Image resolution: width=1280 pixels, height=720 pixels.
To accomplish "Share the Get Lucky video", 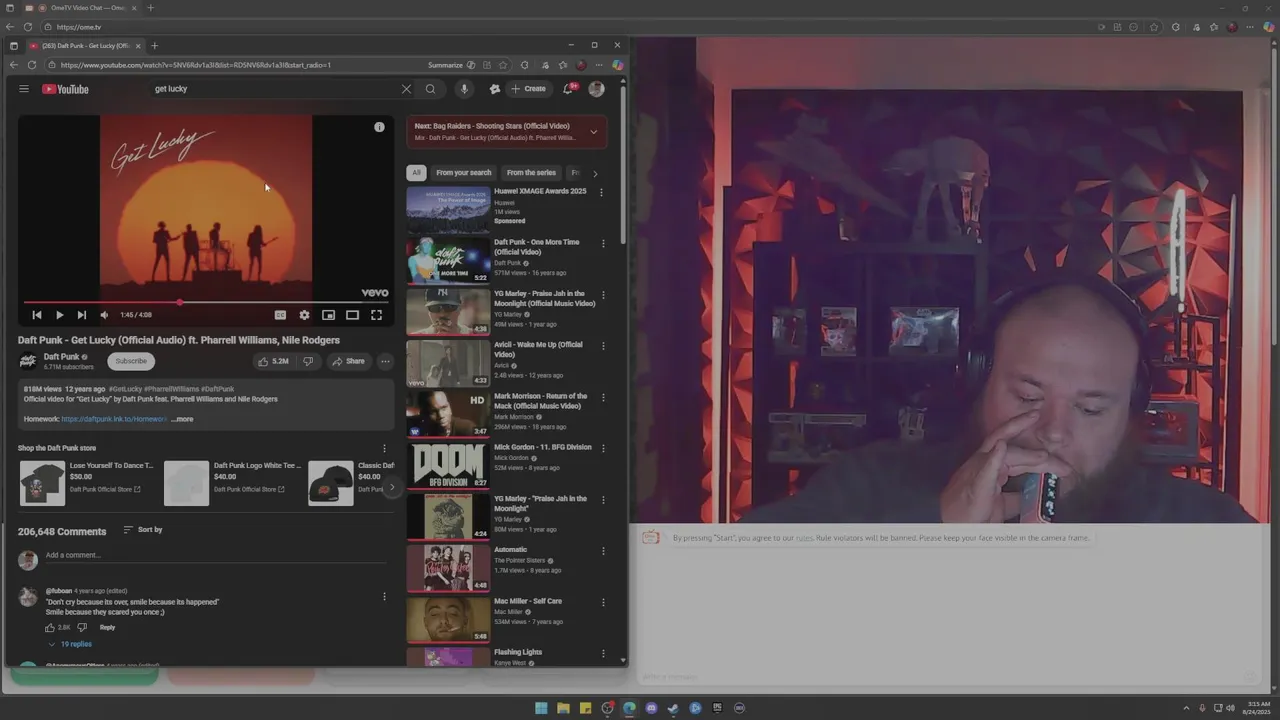I will pyautogui.click(x=348, y=361).
